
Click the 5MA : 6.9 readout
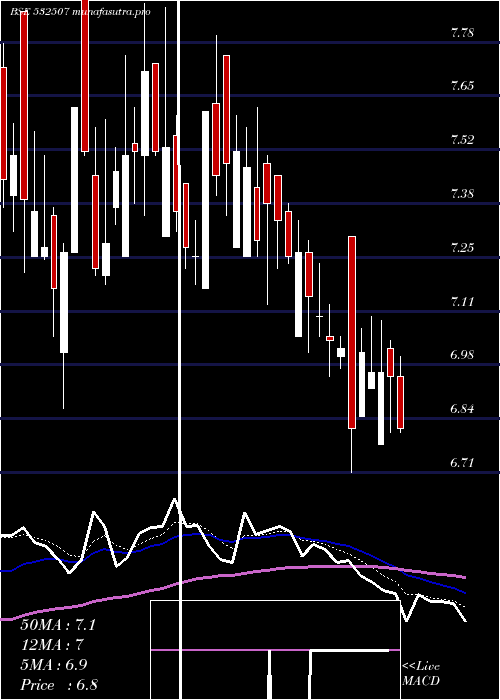point(54,665)
